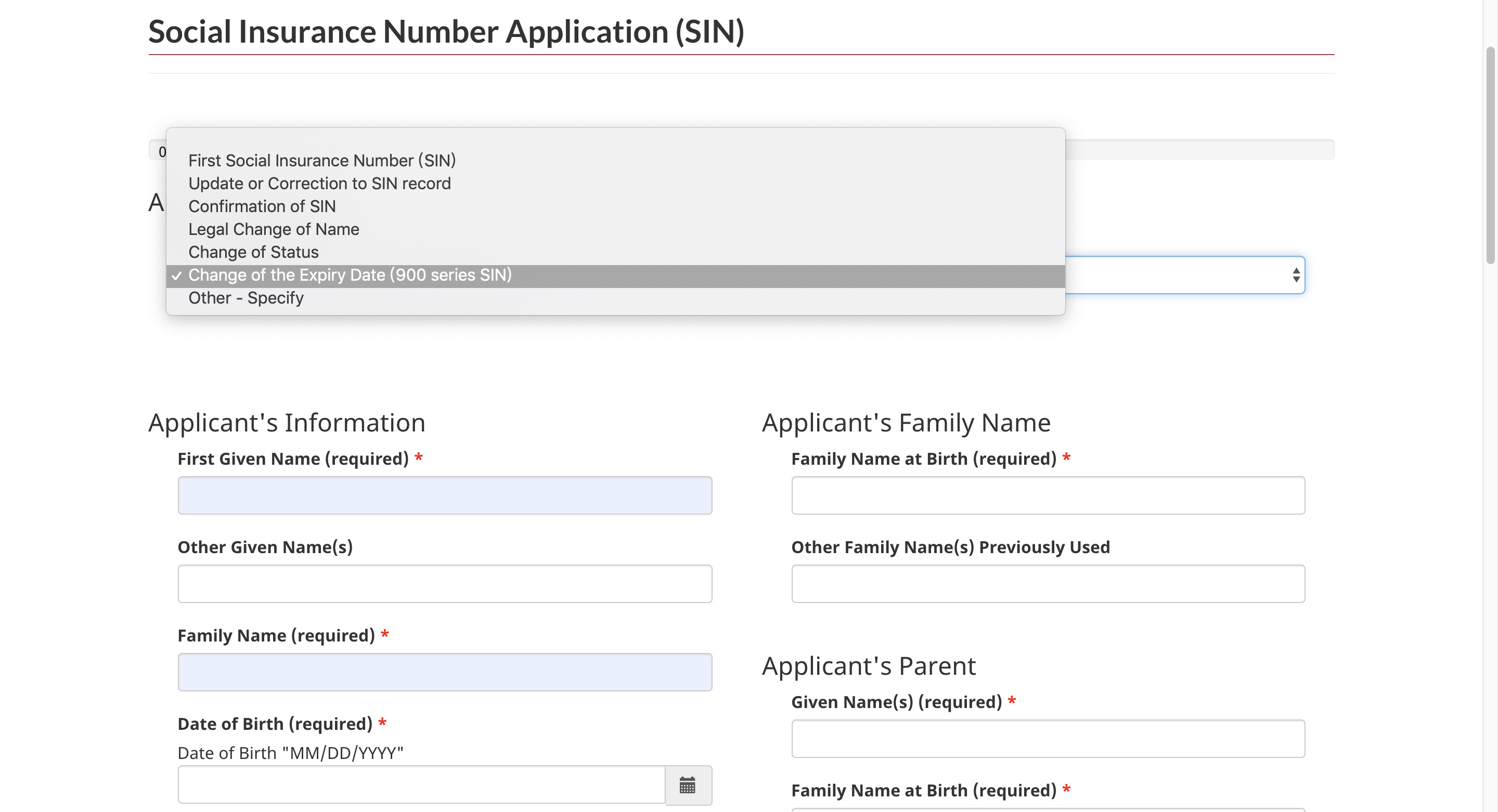Choose 'Change of the Expiry Date (900 series SIN)'

(615, 275)
